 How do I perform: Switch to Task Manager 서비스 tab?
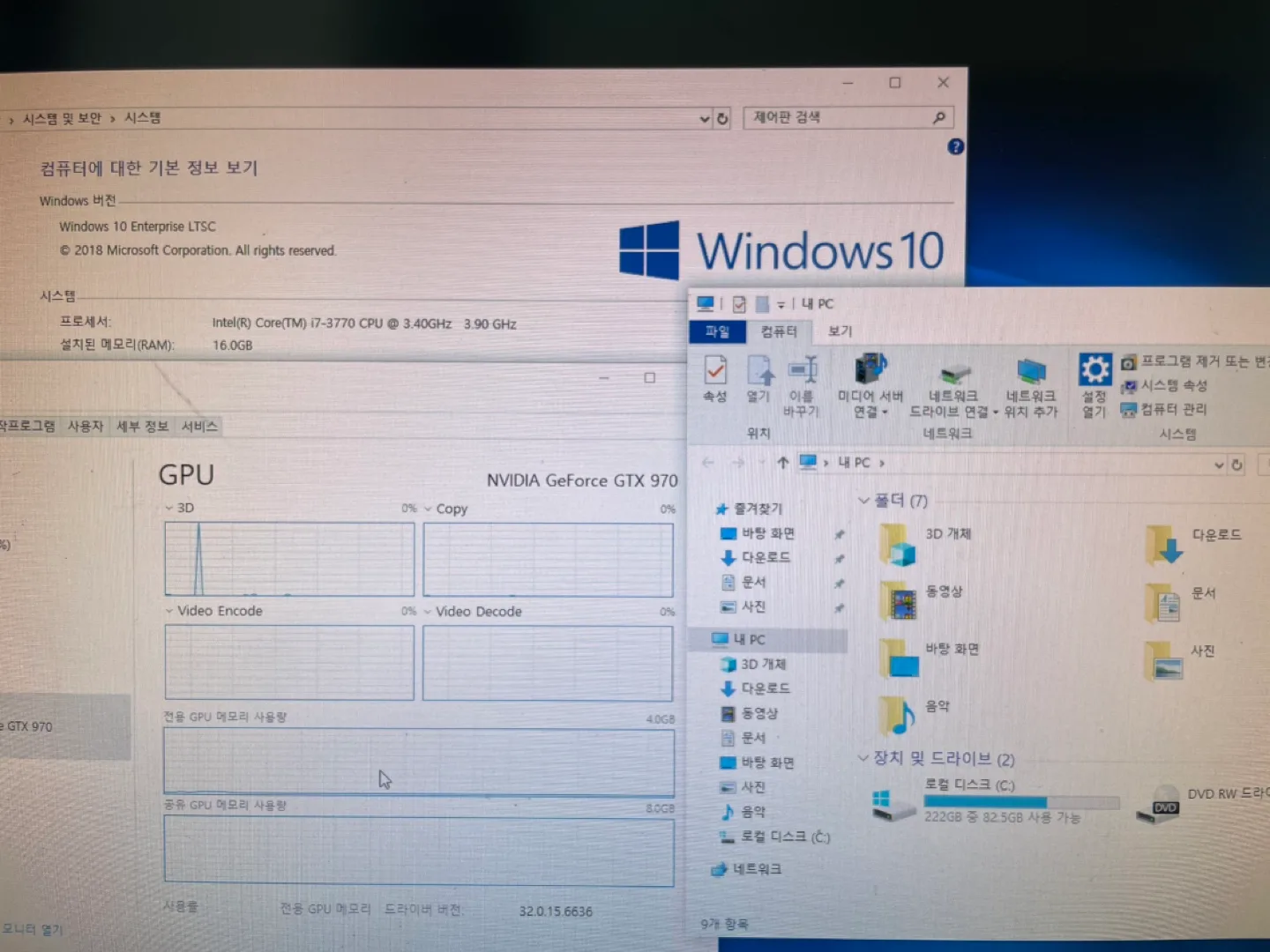click(x=199, y=427)
